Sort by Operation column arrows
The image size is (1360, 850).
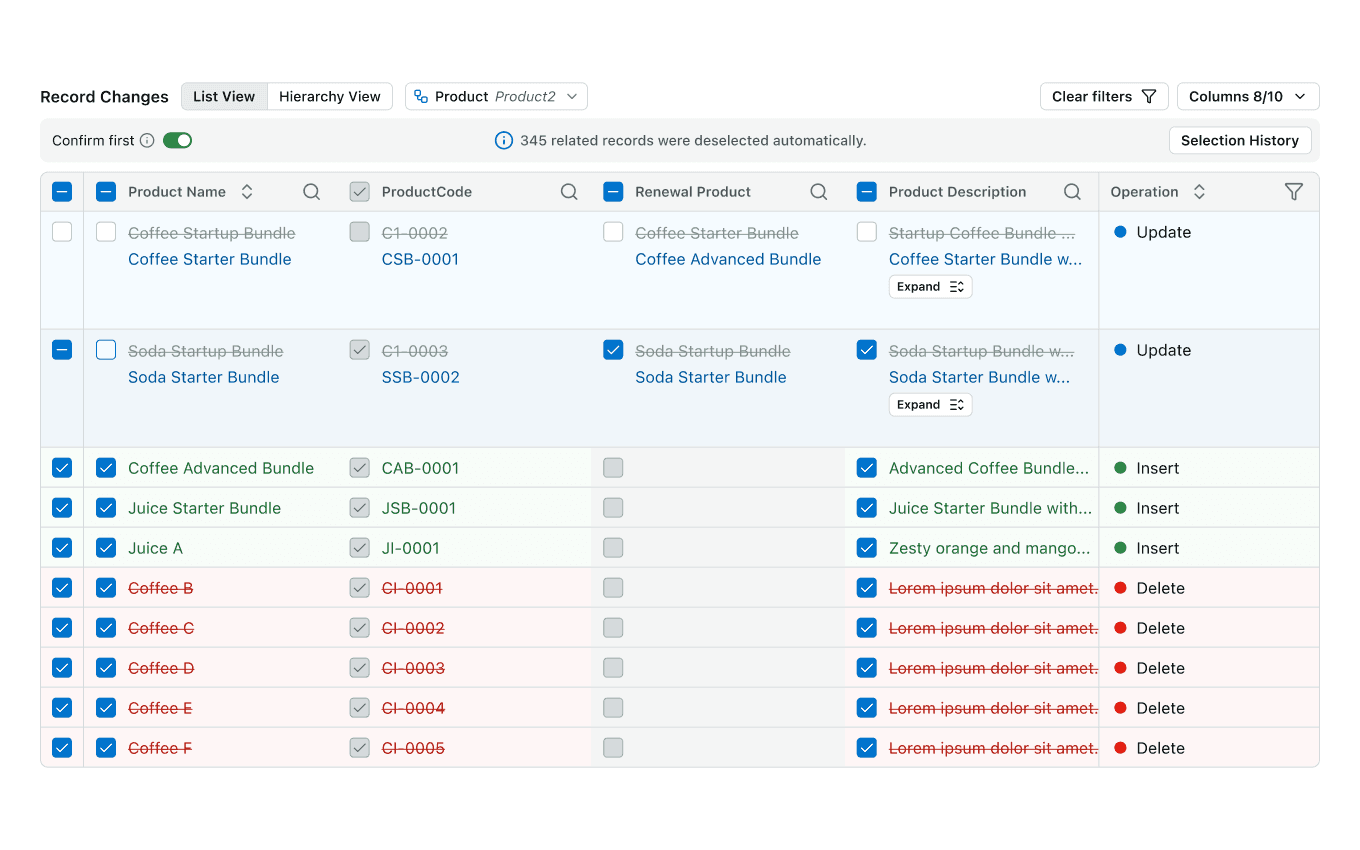click(1199, 192)
